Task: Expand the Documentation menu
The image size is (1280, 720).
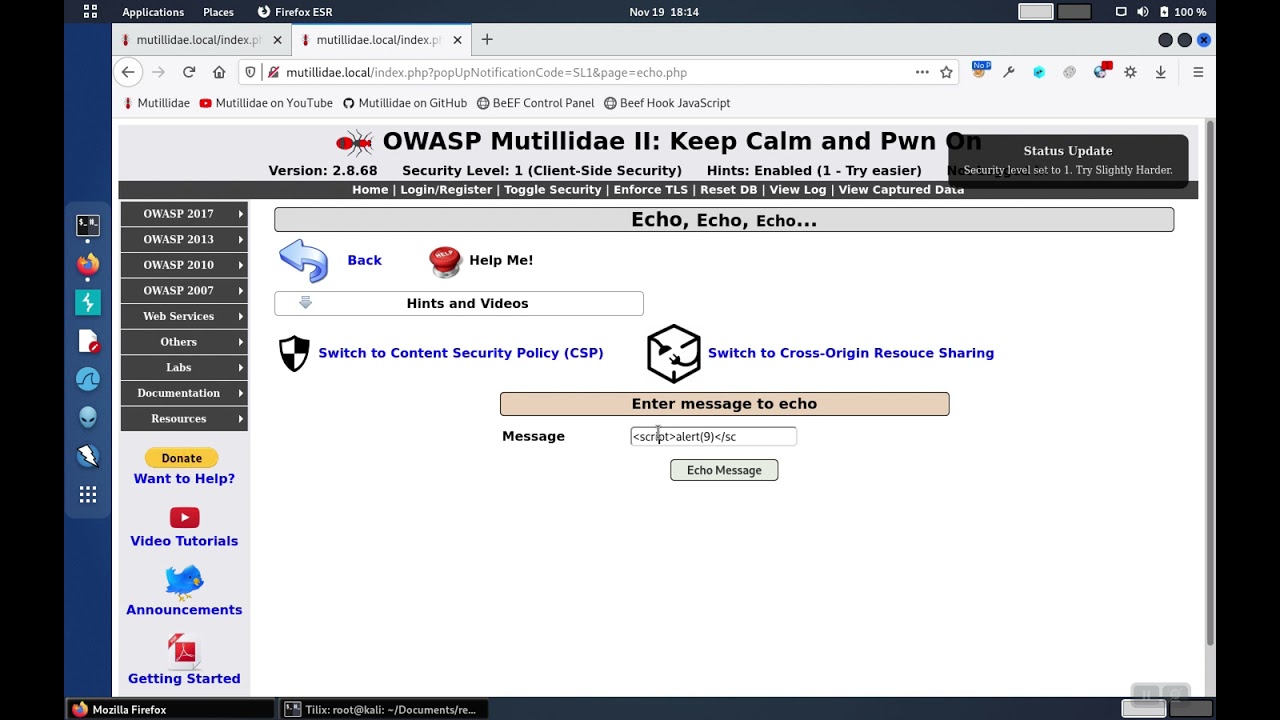Action: pos(184,393)
